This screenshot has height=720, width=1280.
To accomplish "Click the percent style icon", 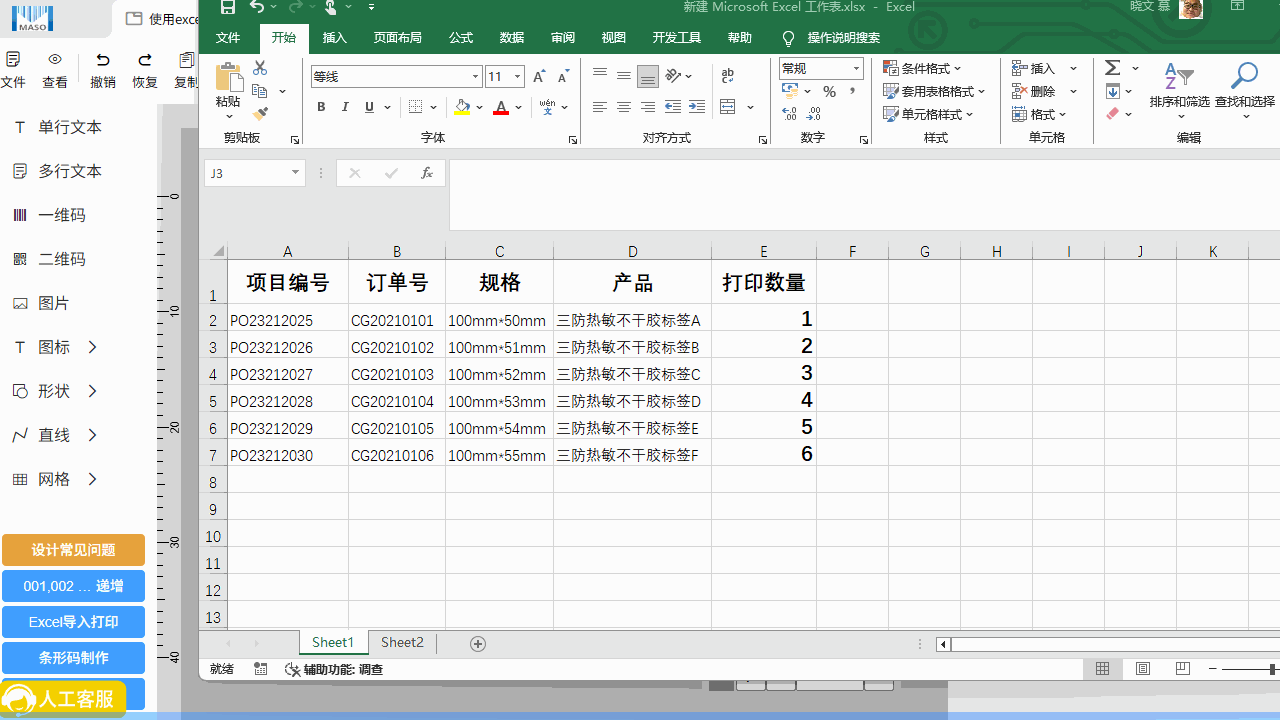I will pyautogui.click(x=829, y=91).
